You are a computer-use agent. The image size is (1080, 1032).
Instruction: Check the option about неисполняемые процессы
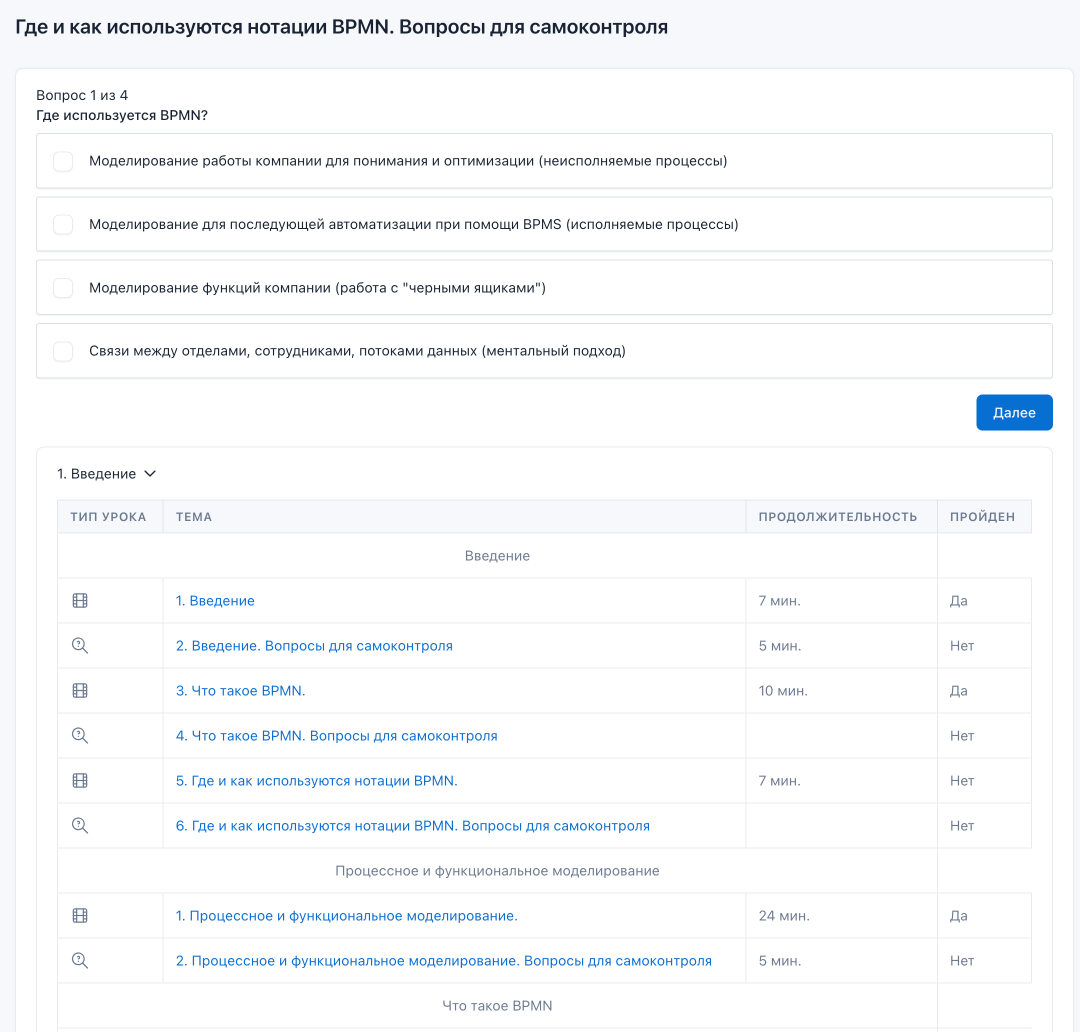tap(63, 161)
